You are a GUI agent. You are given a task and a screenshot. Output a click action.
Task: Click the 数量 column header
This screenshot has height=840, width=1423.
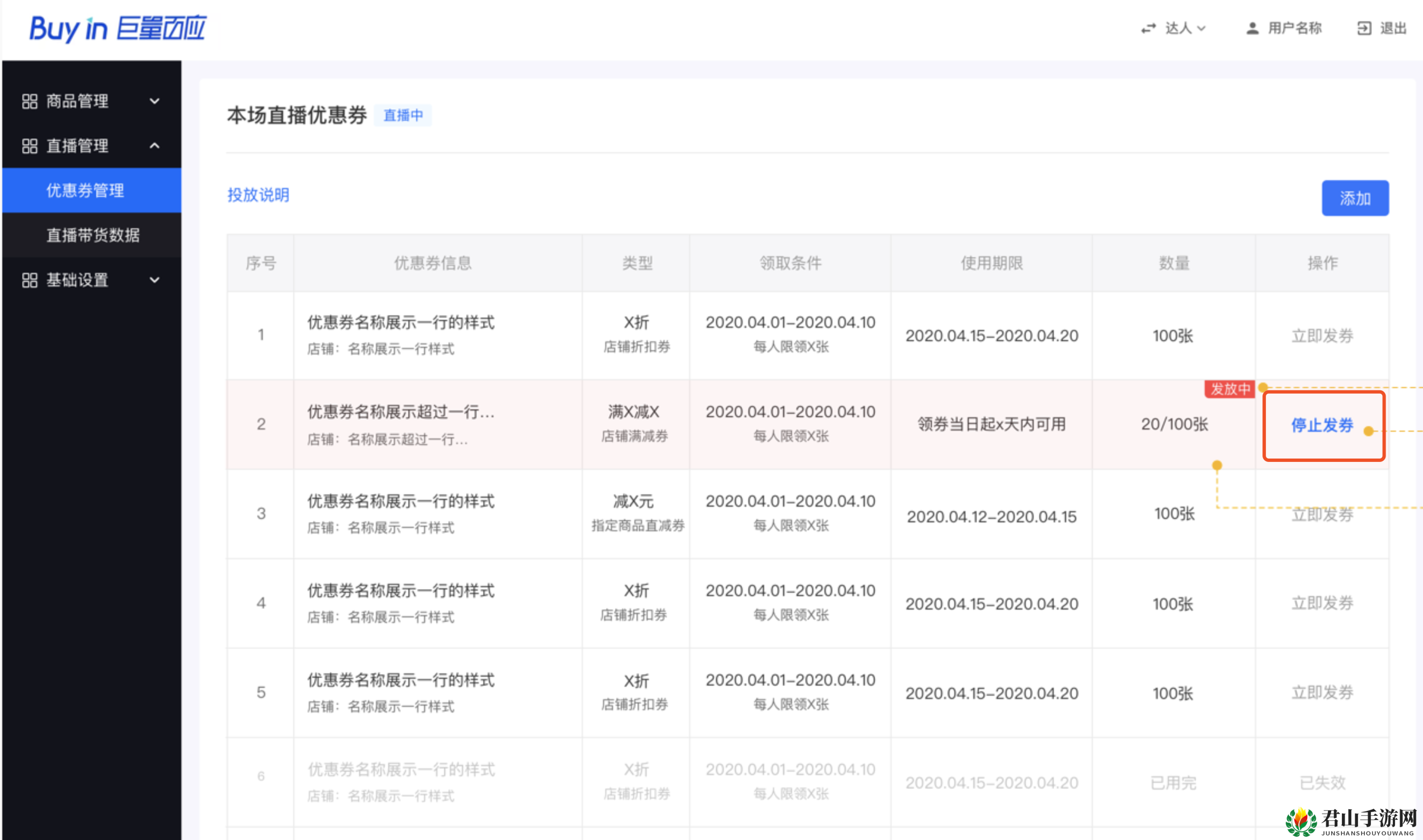1175,263
